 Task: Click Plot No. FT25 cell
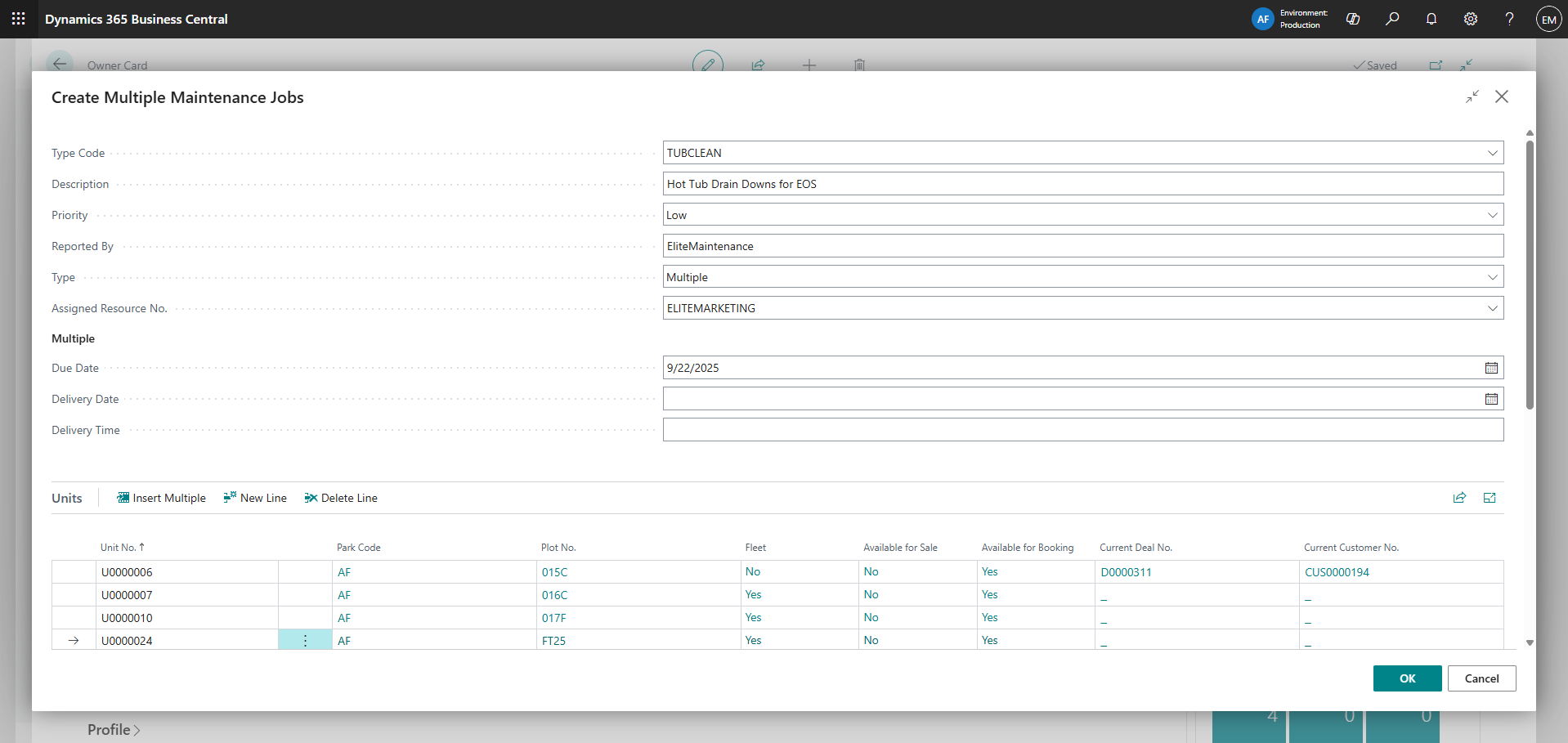pyautogui.click(x=638, y=640)
